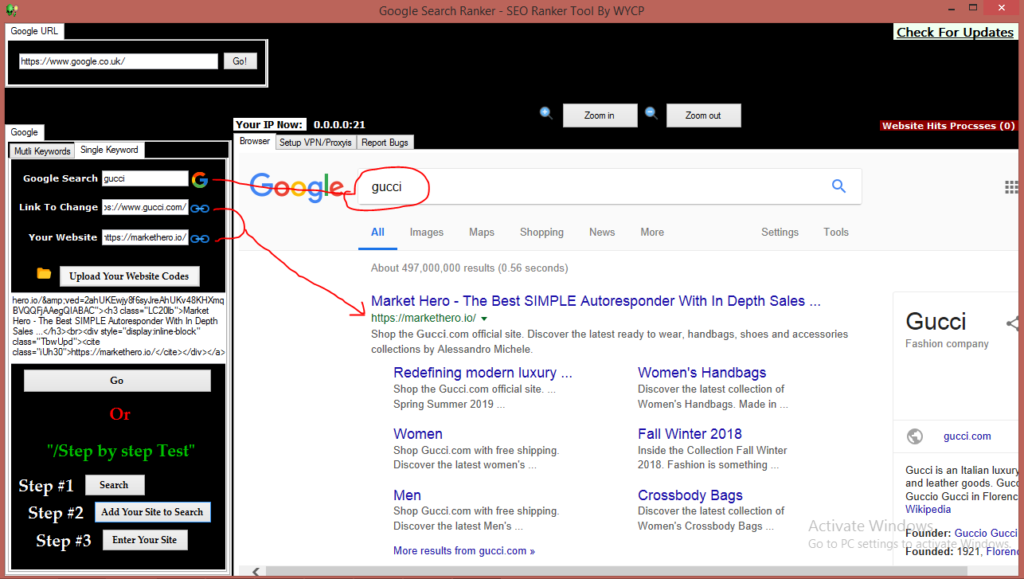Click the chain link icon beside Your Website

(200, 238)
